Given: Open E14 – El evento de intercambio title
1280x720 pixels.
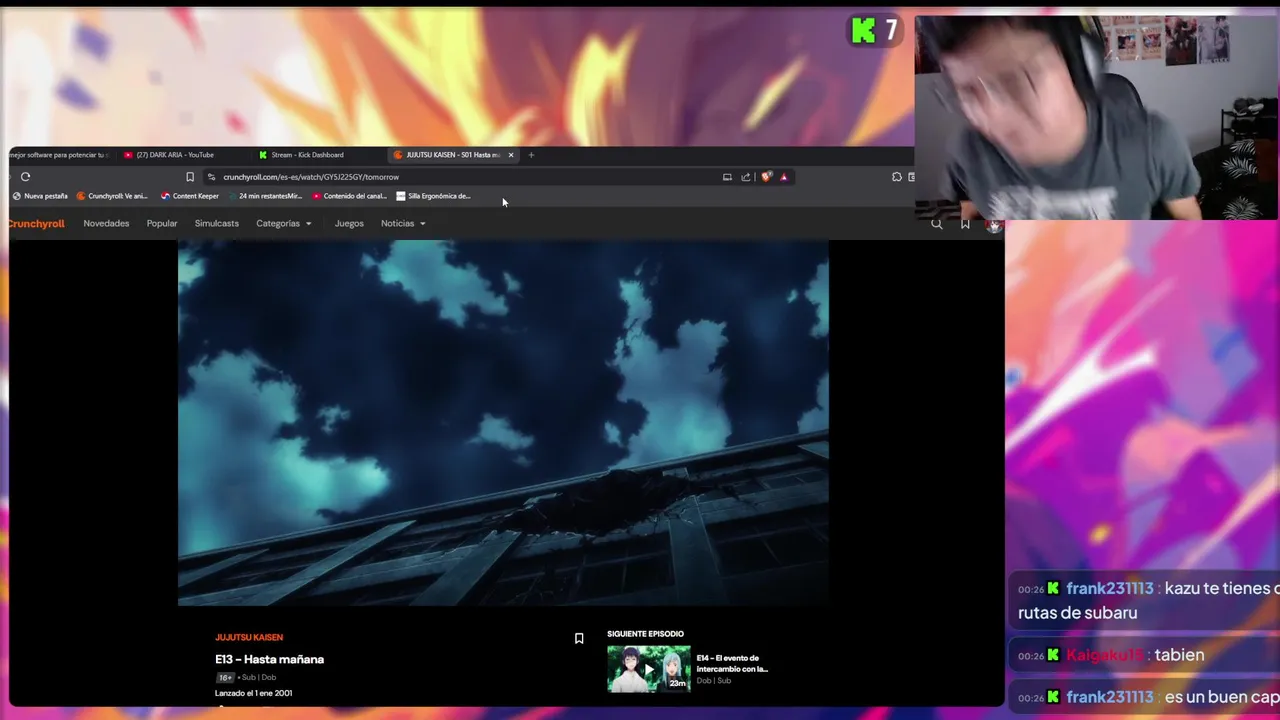Looking at the screenshot, I should coord(732,663).
